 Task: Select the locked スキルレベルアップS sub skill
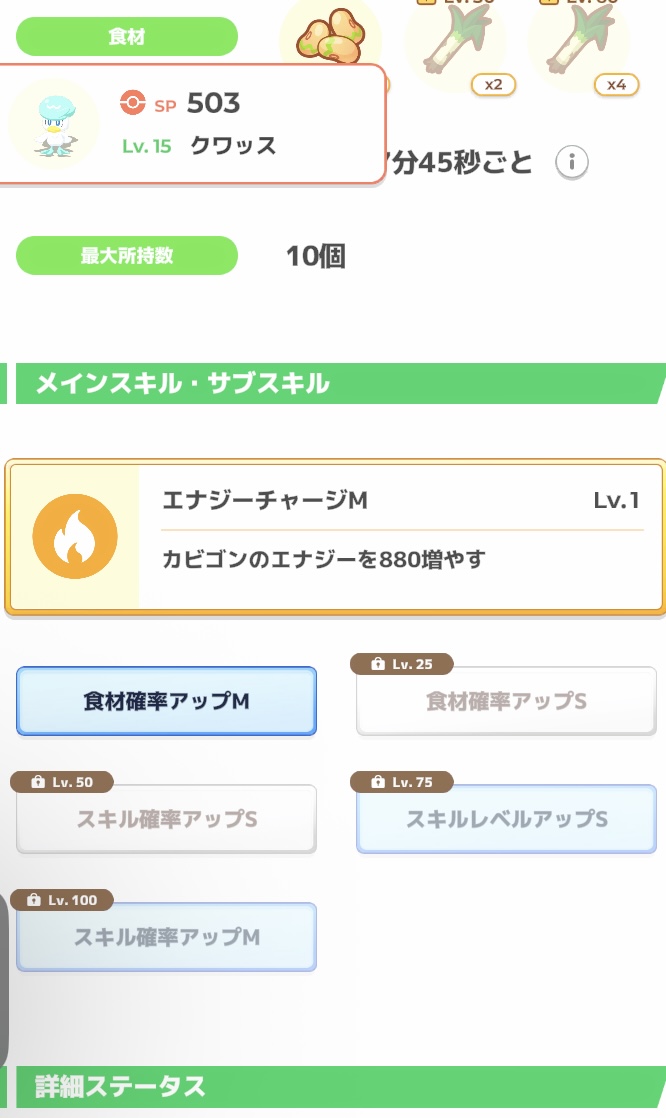[506, 819]
